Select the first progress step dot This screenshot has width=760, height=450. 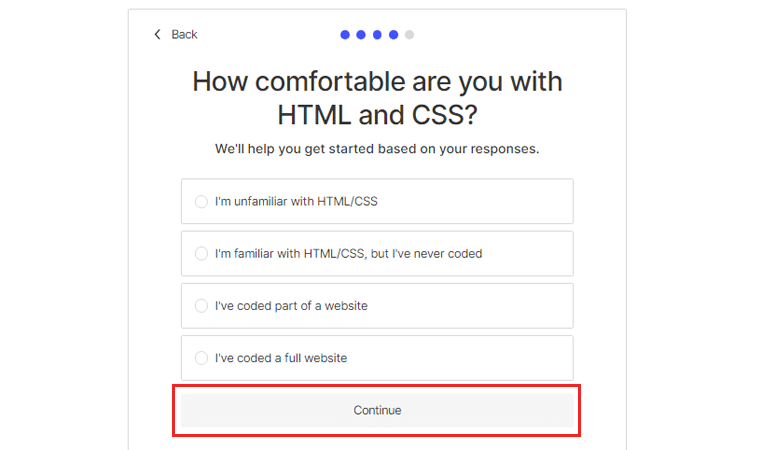point(345,34)
